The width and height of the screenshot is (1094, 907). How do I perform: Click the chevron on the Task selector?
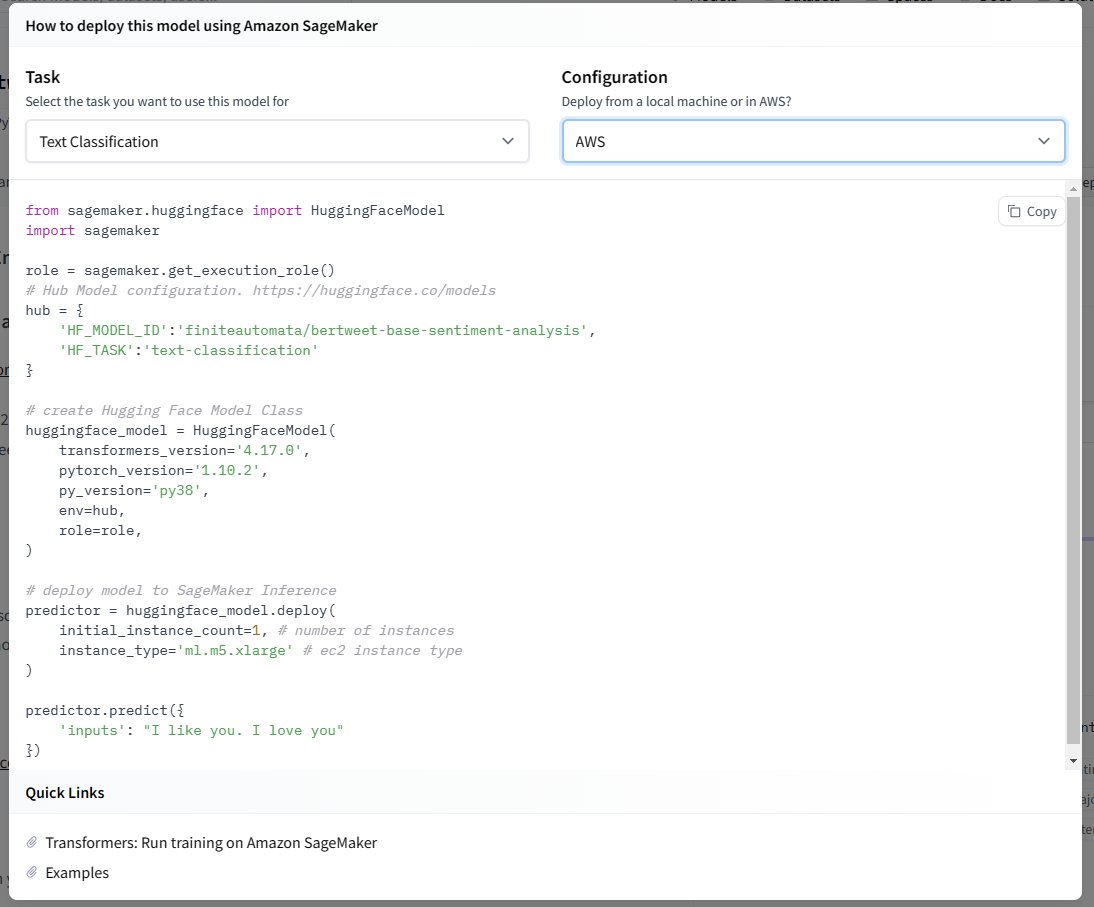(507, 141)
